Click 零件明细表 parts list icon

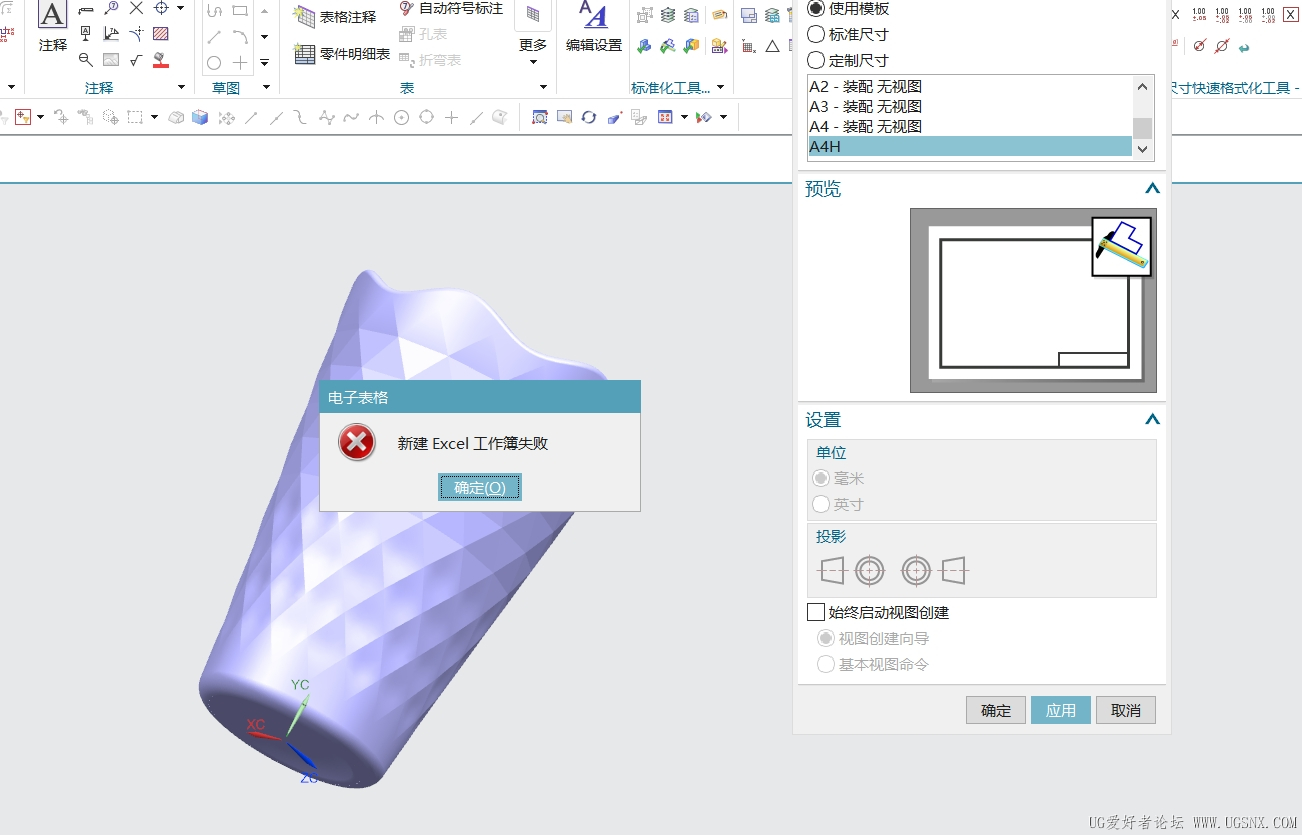(342, 54)
